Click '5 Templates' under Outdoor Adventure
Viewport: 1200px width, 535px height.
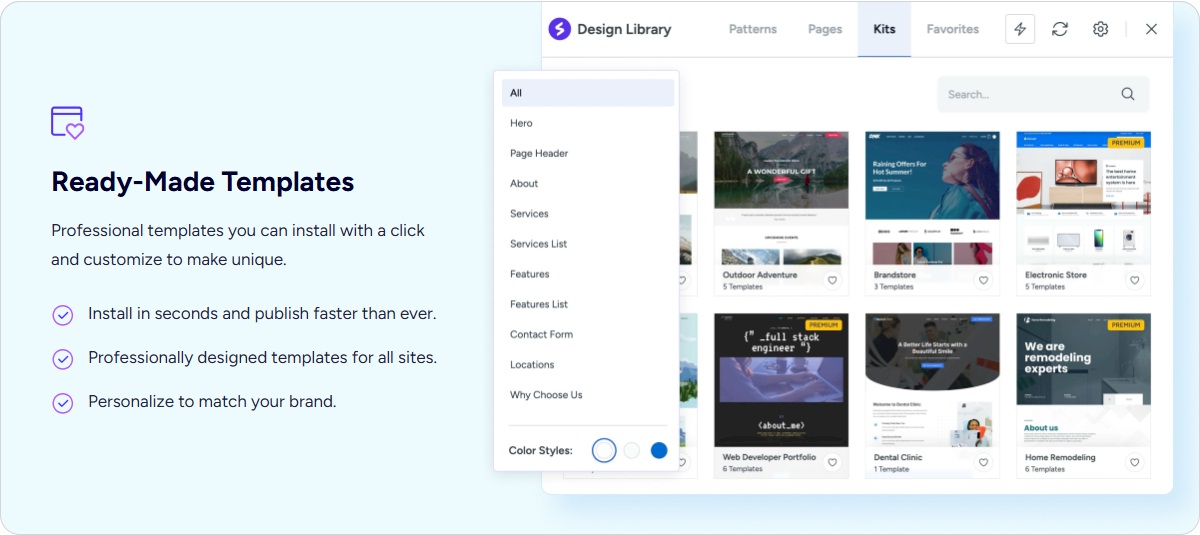[x=743, y=287]
